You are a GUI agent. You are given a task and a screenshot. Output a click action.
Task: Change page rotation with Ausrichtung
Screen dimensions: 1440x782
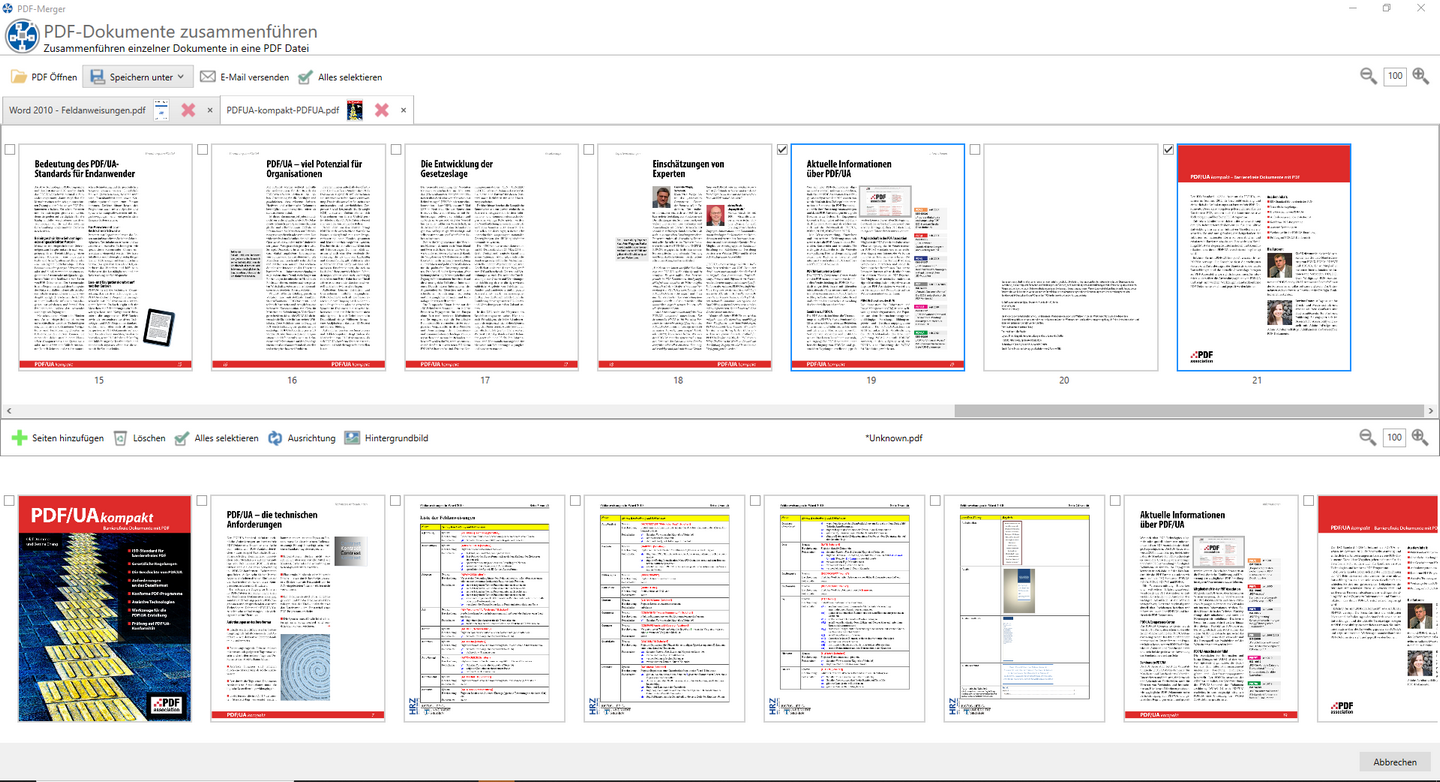[x=301, y=438]
